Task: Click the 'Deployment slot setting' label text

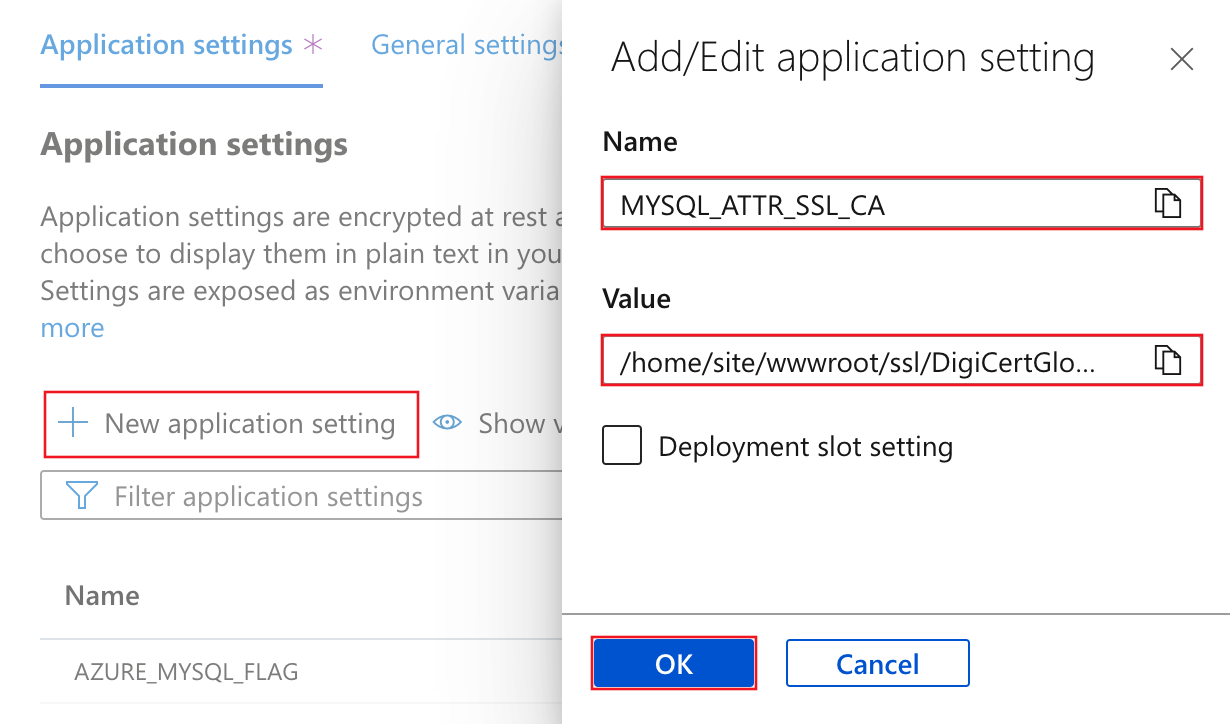Action: coord(805,446)
